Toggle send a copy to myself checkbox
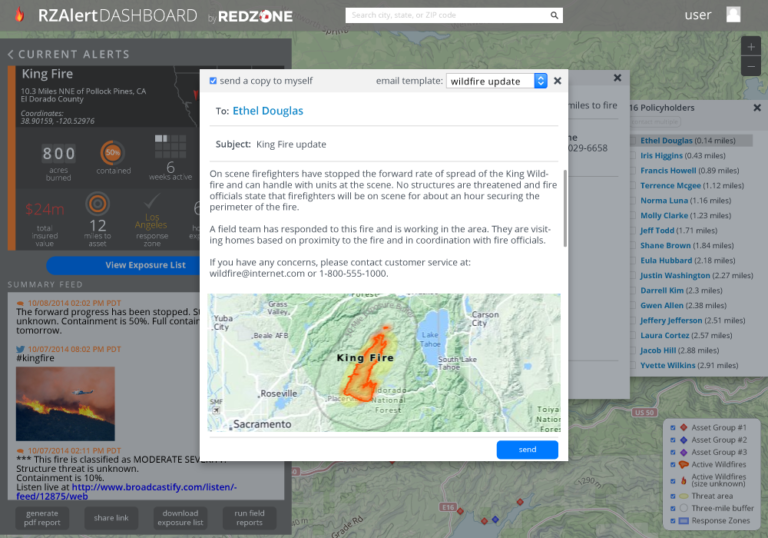The height and width of the screenshot is (538, 768). 213,81
